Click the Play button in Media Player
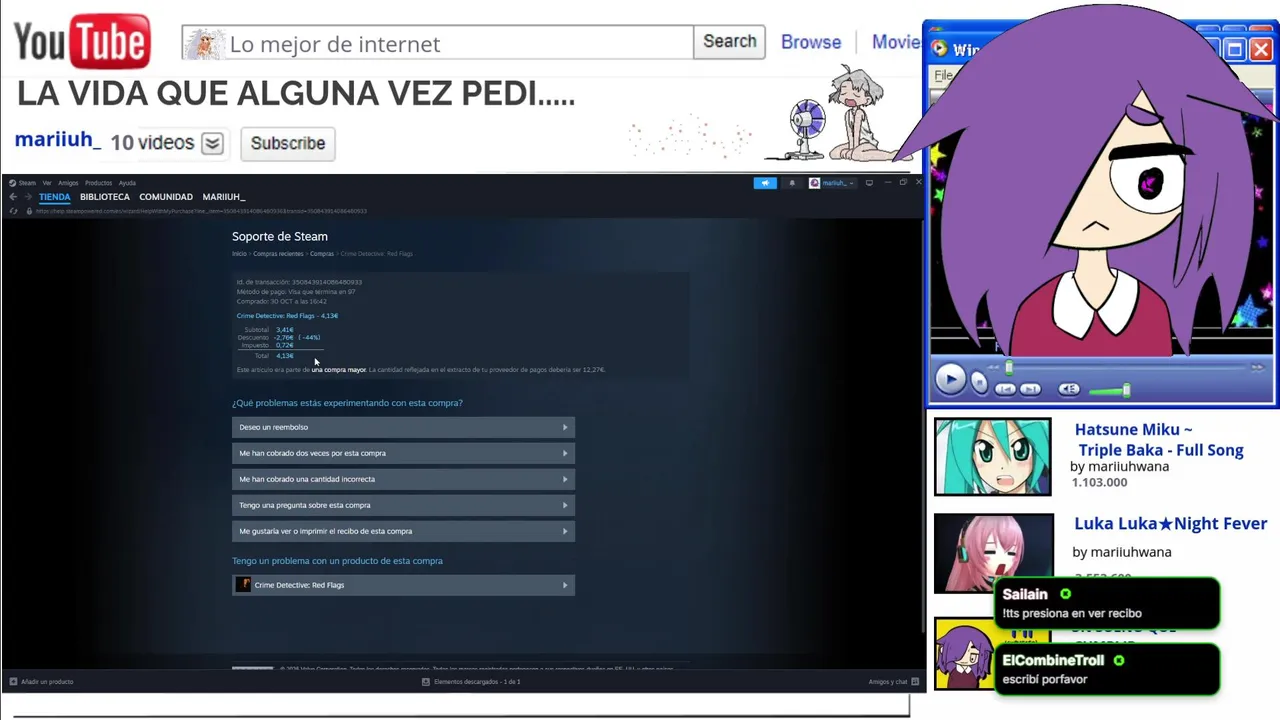The image size is (1280, 720). (950, 380)
